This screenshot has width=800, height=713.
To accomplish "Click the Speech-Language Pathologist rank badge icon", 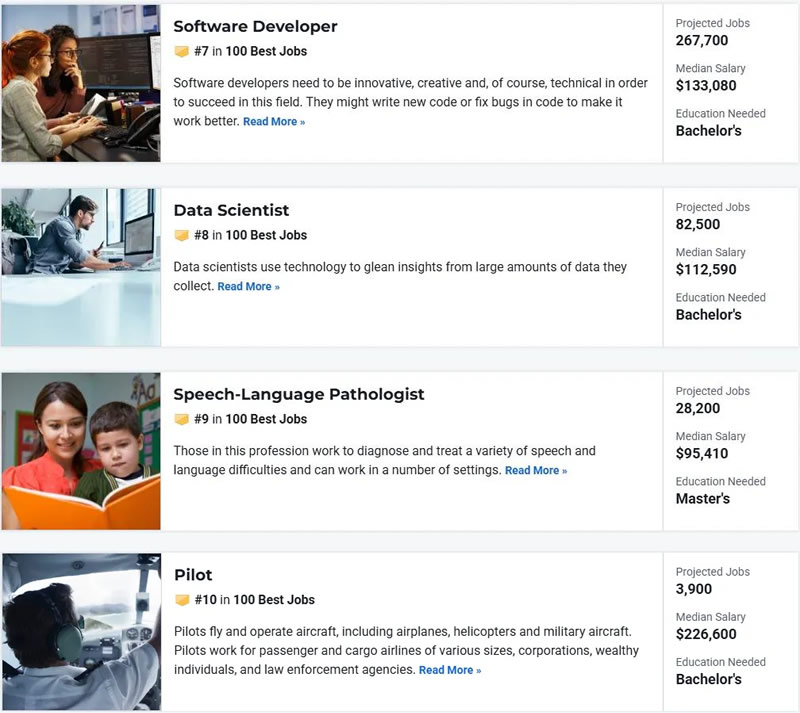I will pyautogui.click(x=181, y=419).
